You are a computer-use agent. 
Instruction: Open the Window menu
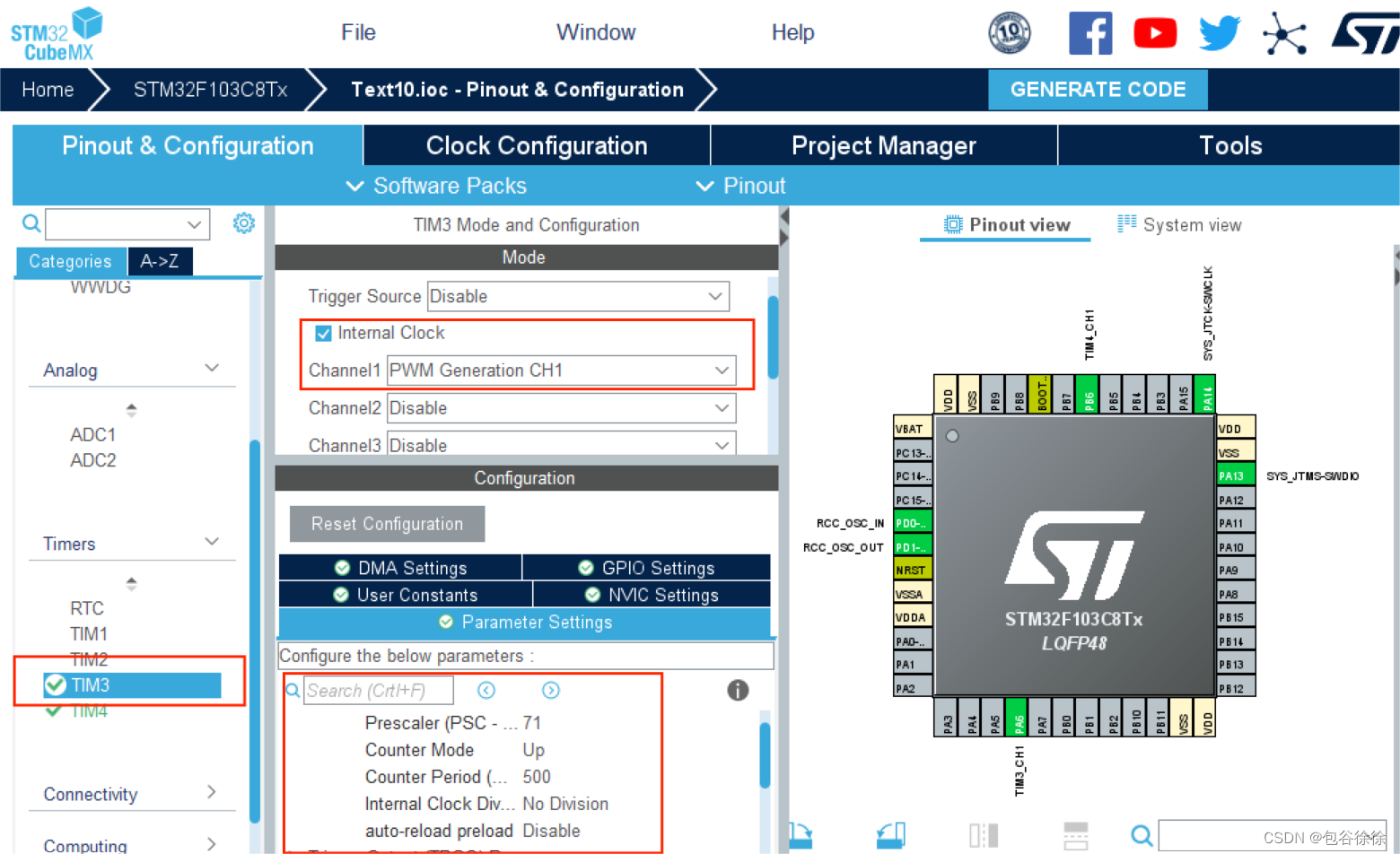tap(596, 32)
